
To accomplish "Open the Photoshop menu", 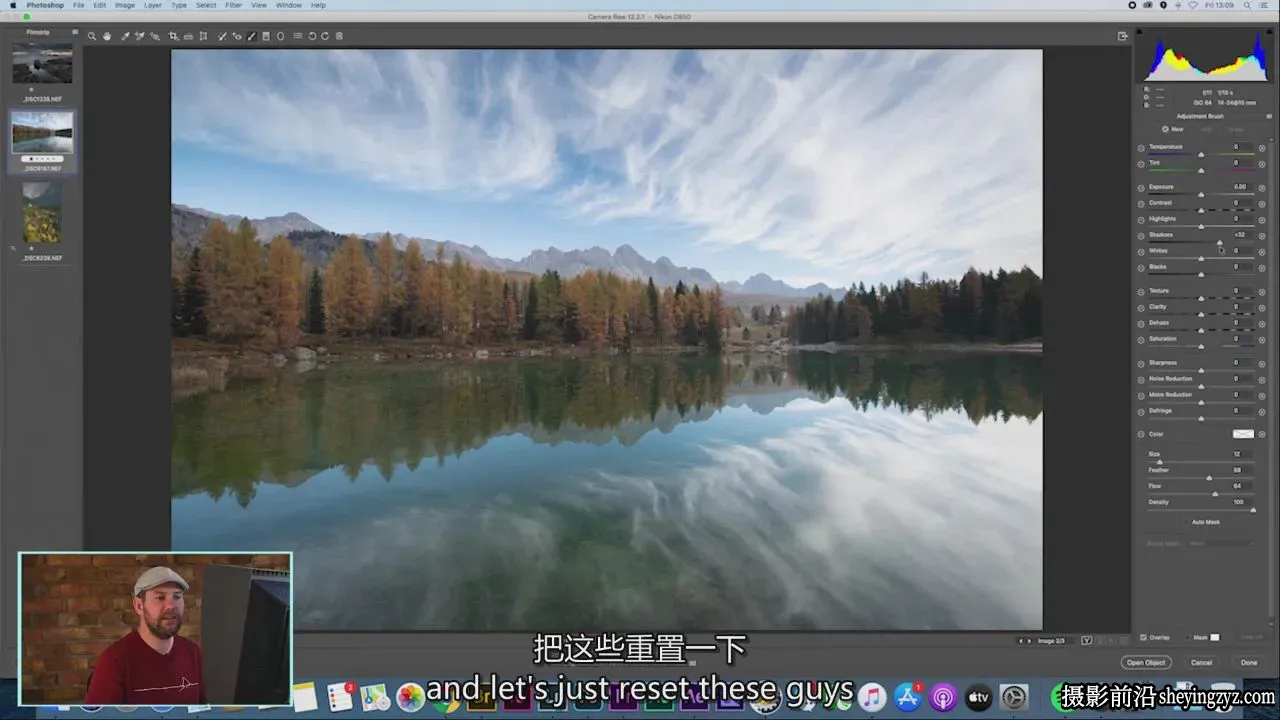I will [x=45, y=5].
